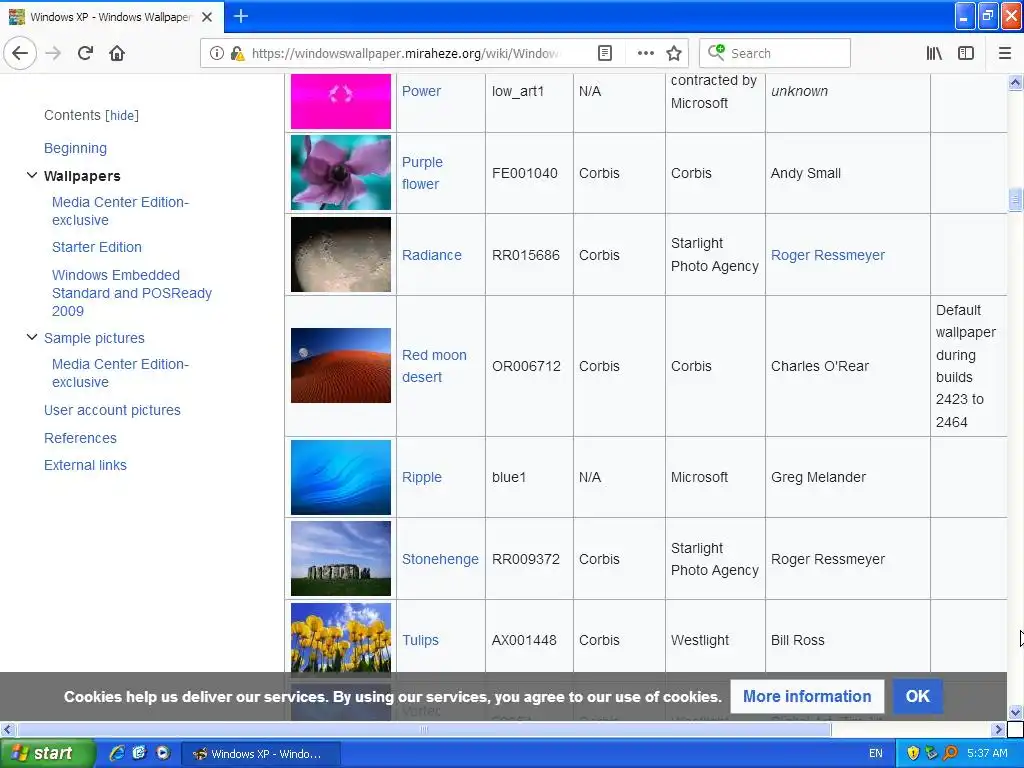The image size is (1024, 768).
Task: Click the Red moon desert thumbnail
Action: click(x=341, y=365)
